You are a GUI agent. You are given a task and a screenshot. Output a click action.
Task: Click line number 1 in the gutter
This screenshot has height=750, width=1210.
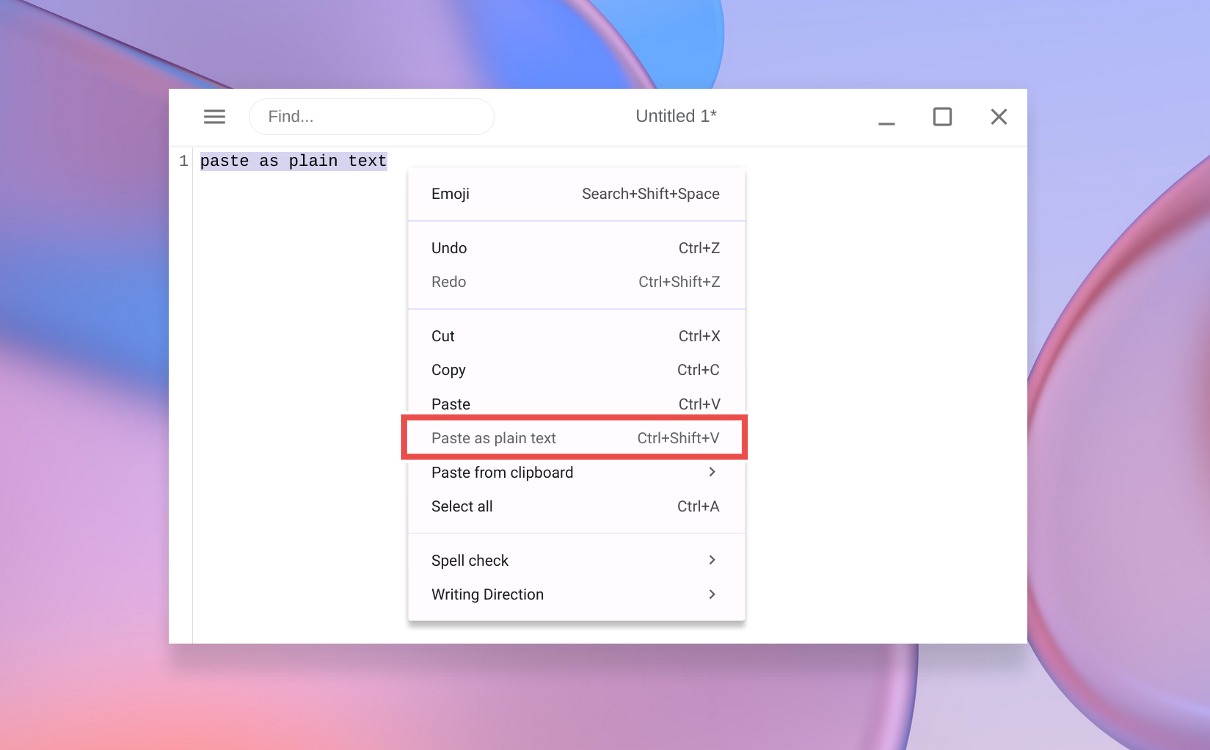pyautogui.click(x=183, y=160)
